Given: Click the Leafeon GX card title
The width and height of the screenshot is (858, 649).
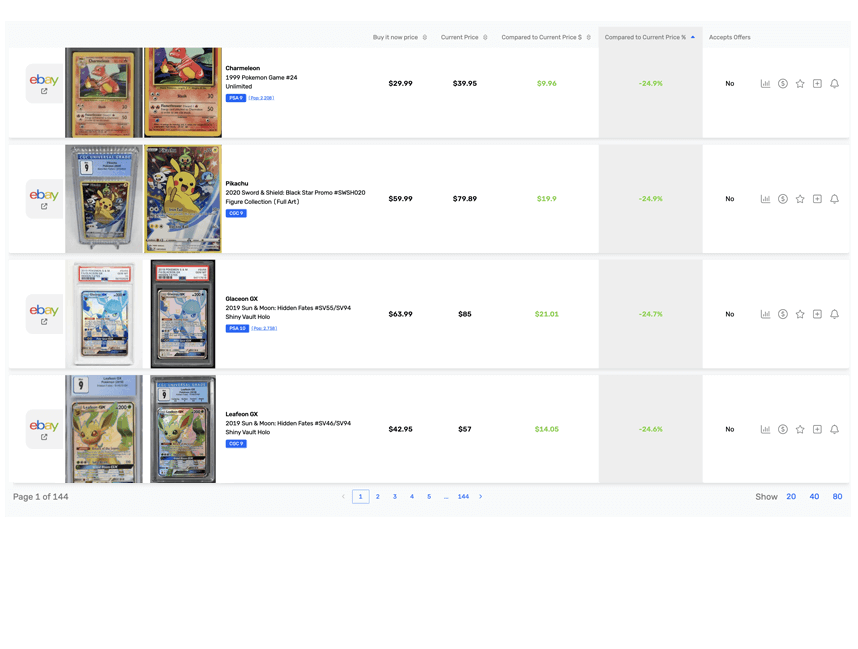Looking at the screenshot, I should tap(241, 414).
